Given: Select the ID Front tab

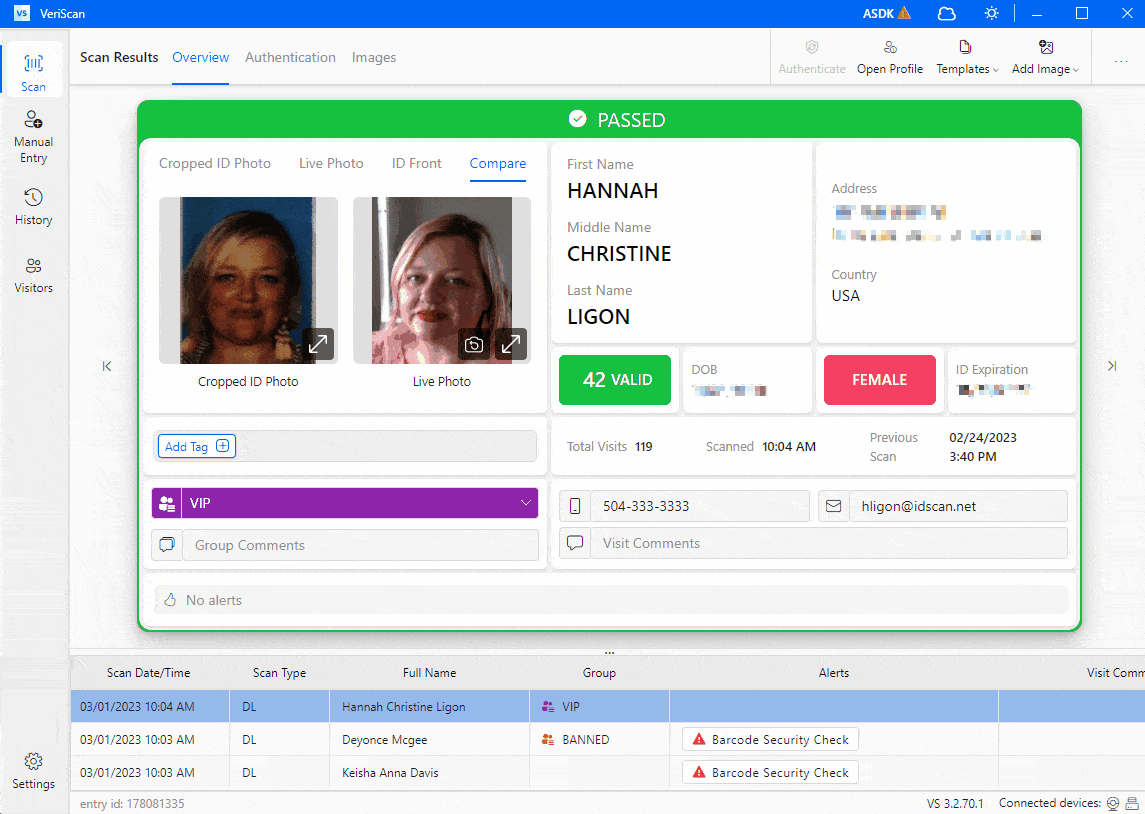Looking at the screenshot, I should point(416,163).
